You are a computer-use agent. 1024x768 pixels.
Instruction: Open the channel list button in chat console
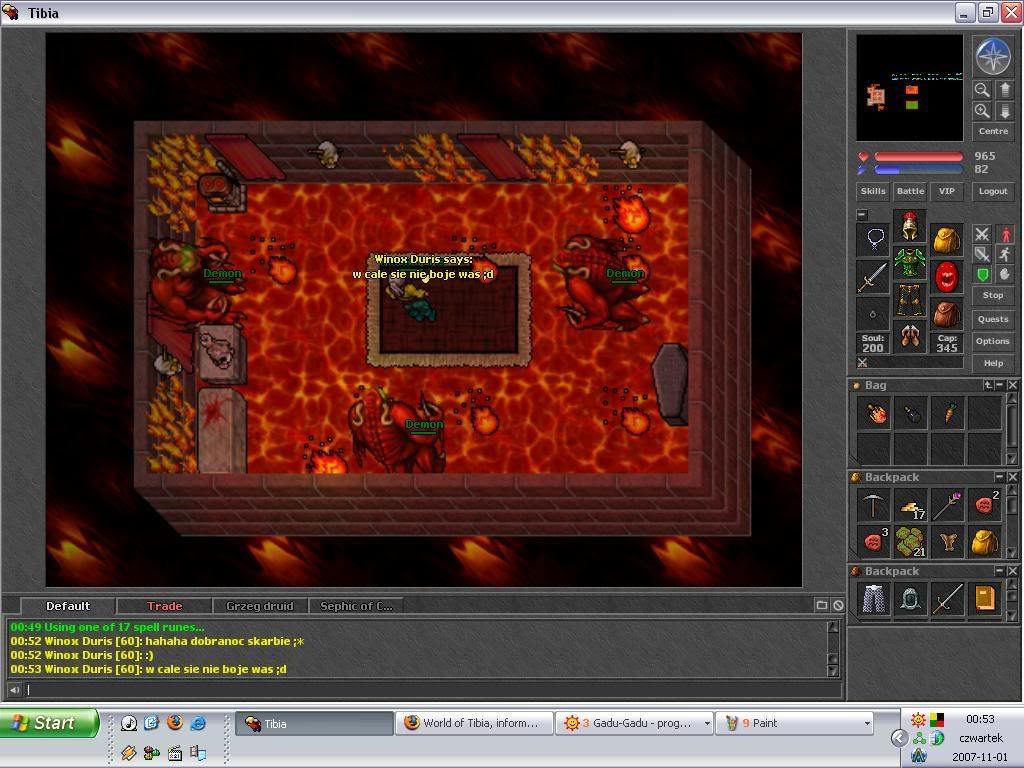coord(822,605)
